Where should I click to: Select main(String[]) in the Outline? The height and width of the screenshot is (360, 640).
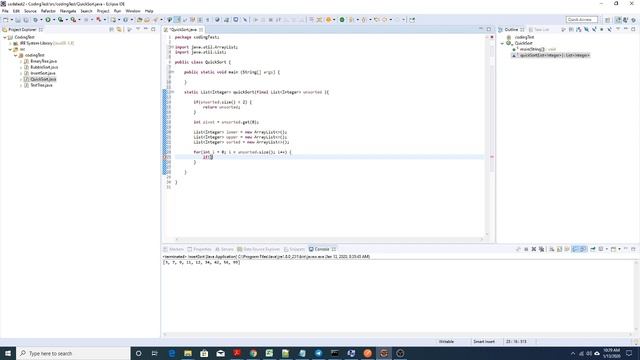538,49
